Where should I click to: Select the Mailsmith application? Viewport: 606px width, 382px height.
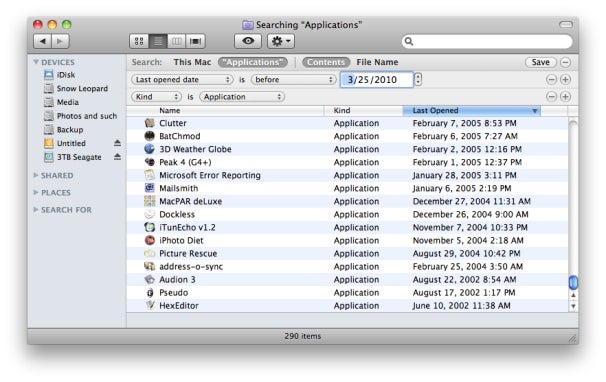tap(347, 188)
